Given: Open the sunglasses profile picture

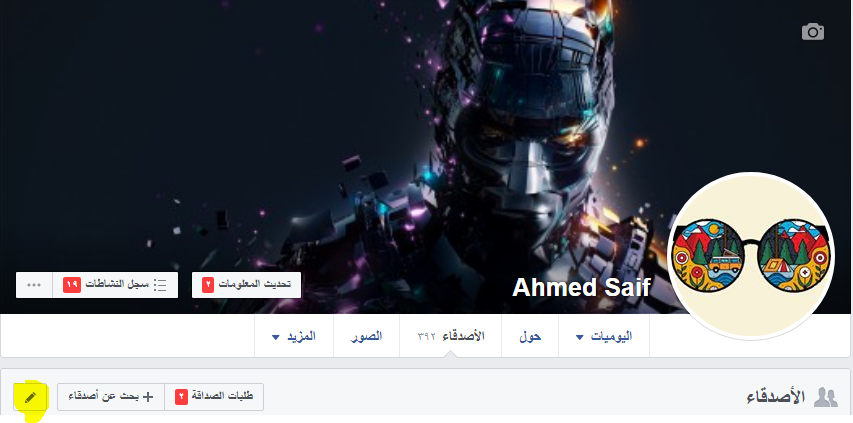Looking at the screenshot, I should (x=751, y=256).
